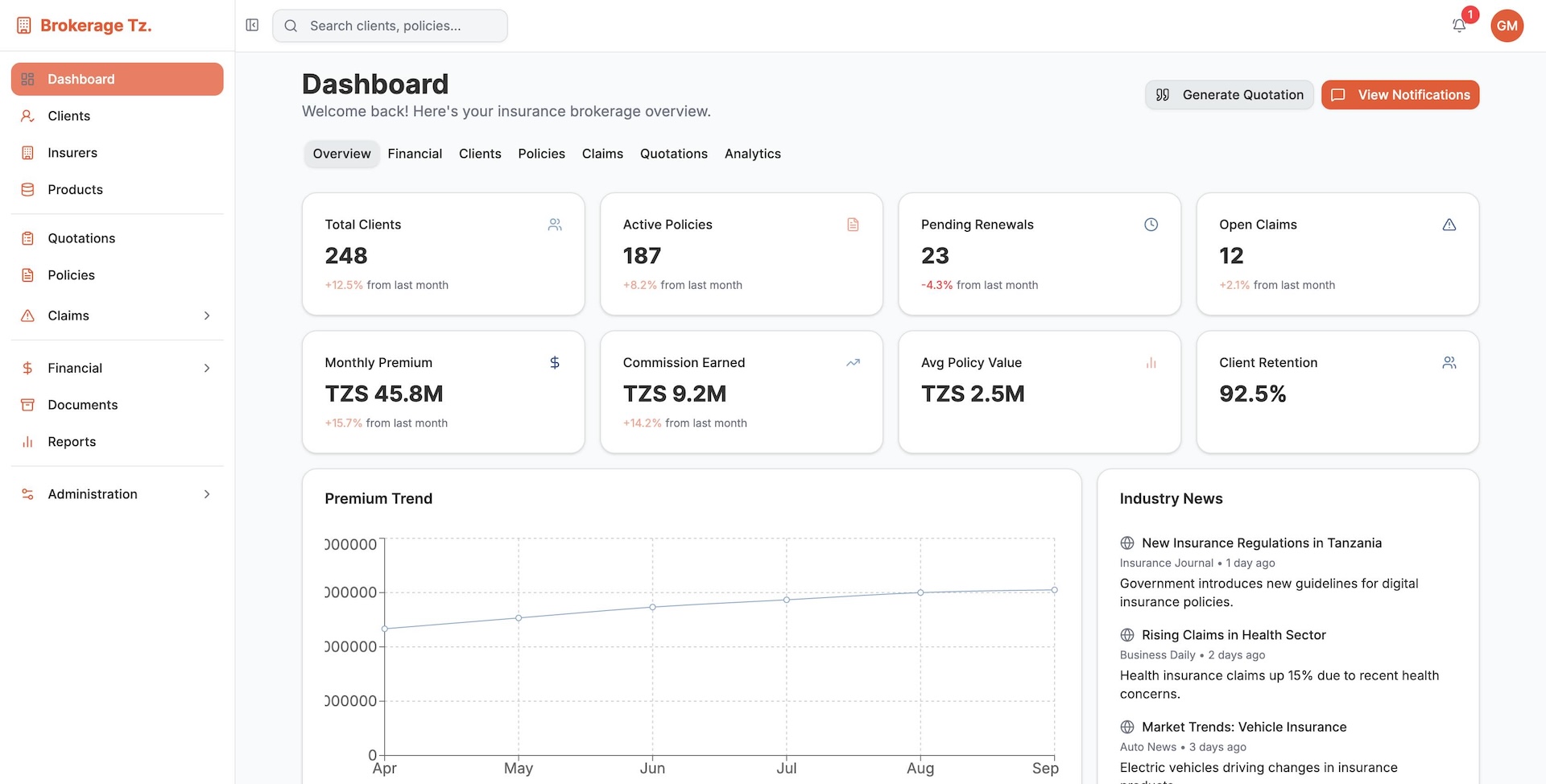Expand the Administration submenu chevron

pos(207,494)
